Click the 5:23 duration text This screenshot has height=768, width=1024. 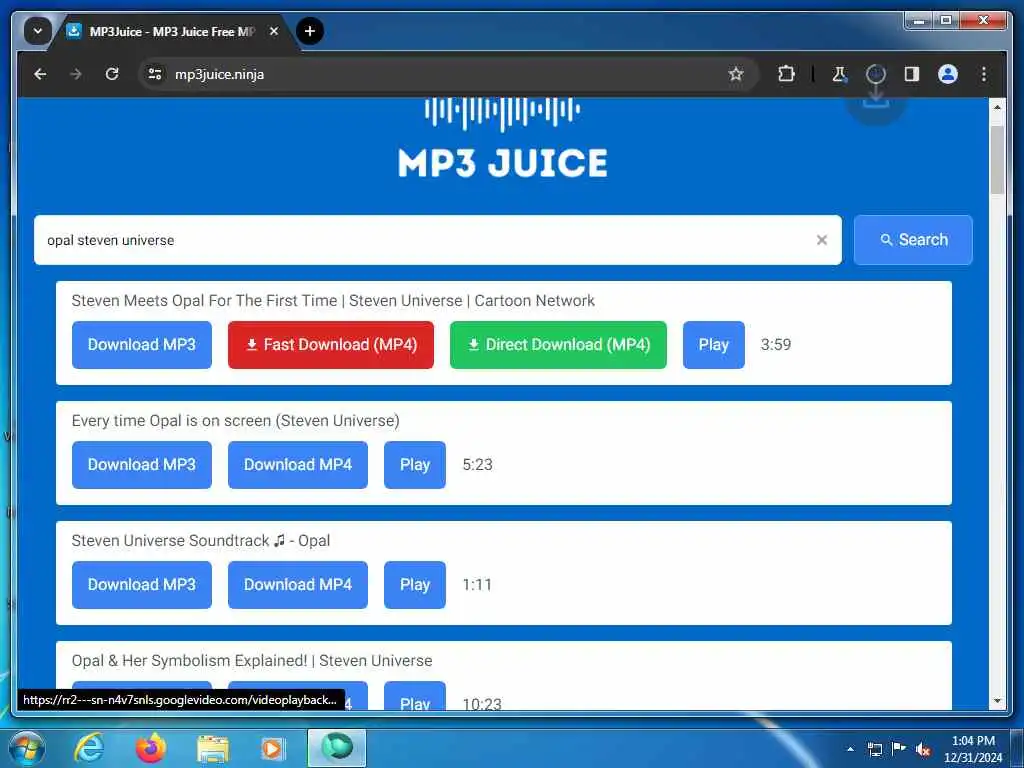click(477, 464)
